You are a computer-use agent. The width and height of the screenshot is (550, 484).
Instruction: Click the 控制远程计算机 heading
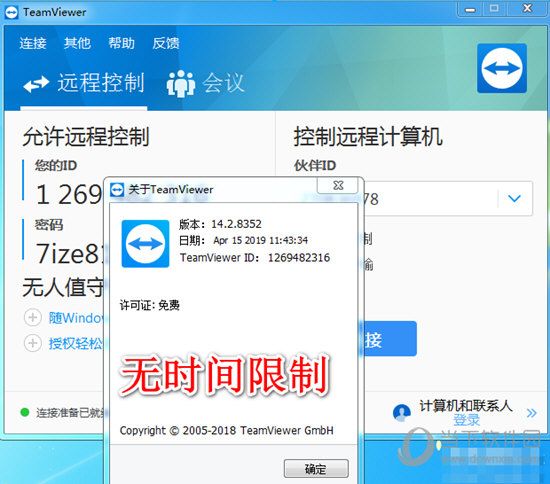[x=368, y=136]
